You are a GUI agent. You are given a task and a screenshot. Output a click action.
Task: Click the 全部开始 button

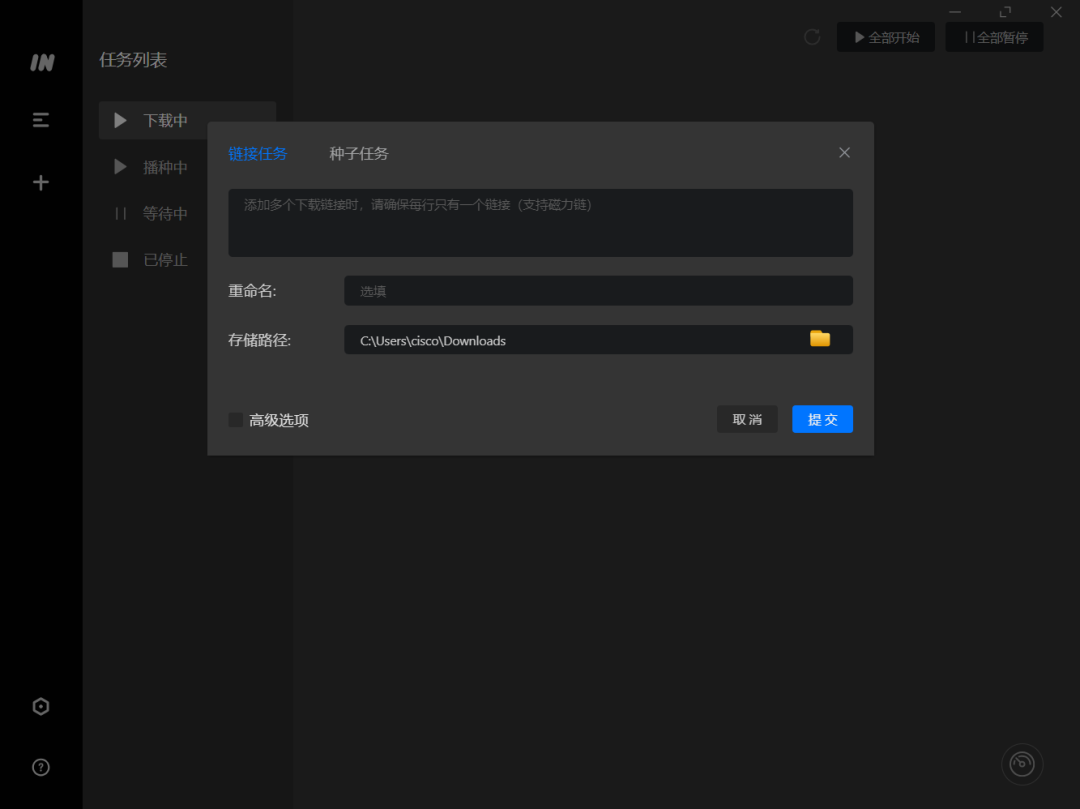pyautogui.click(x=885, y=37)
